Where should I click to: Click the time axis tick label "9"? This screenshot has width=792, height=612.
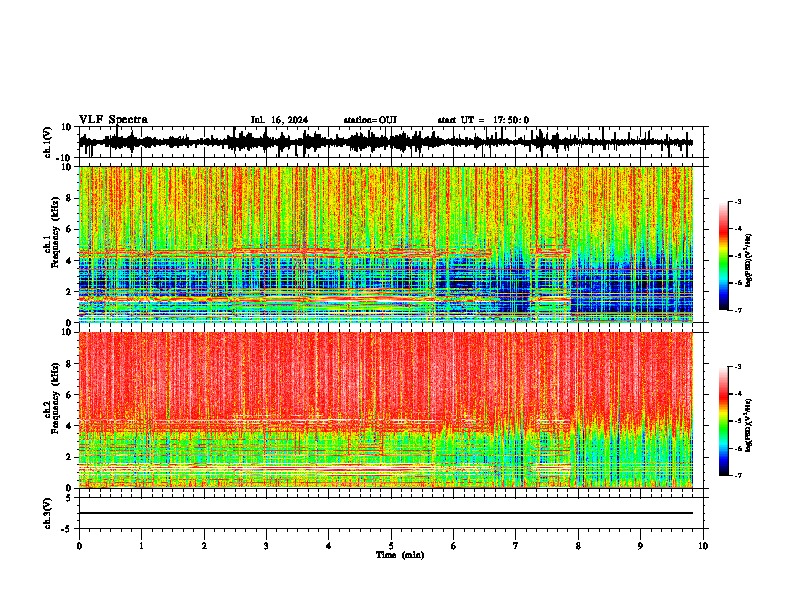coord(640,546)
